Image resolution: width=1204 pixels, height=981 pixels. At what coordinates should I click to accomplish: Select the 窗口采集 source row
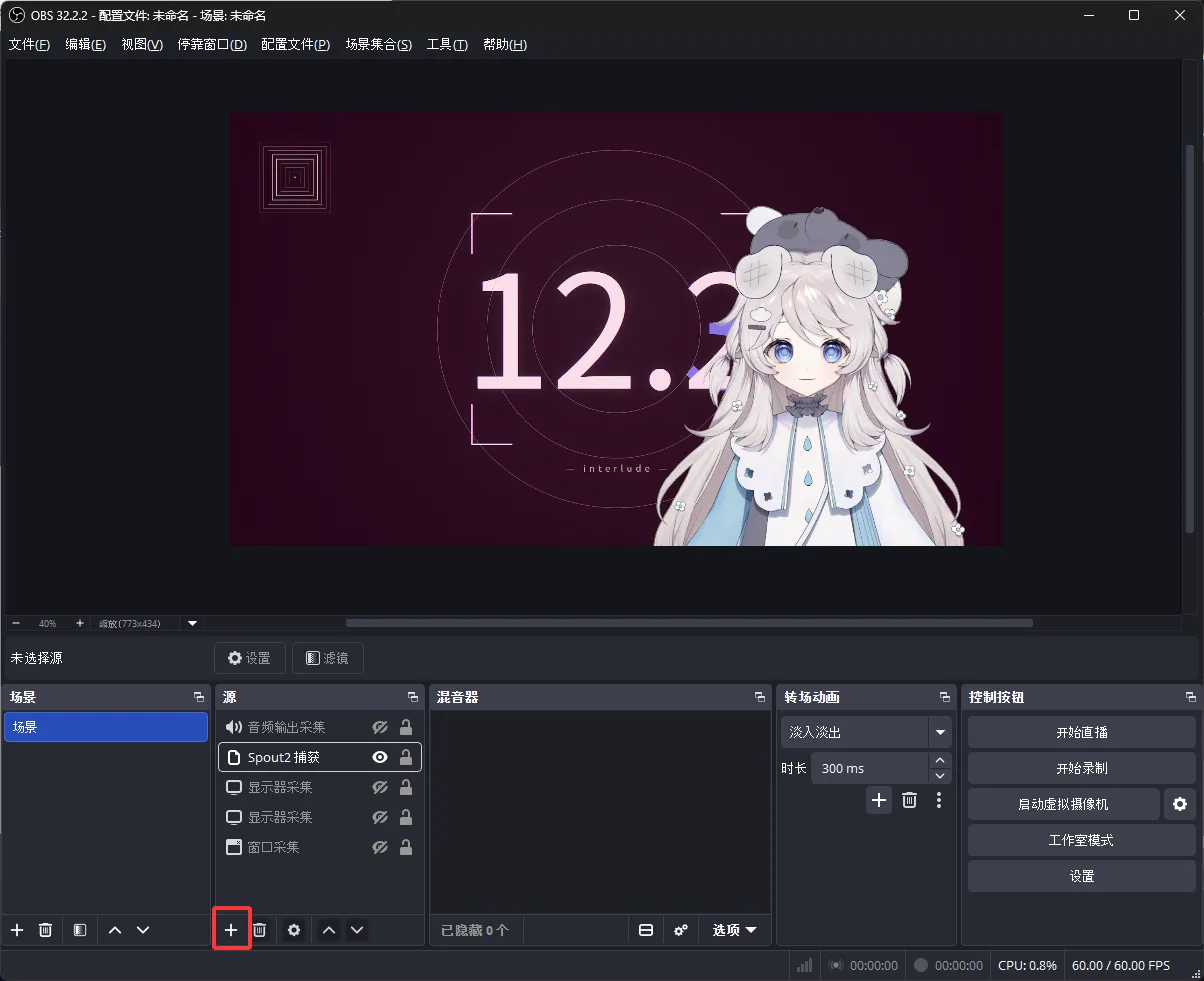click(320, 847)
